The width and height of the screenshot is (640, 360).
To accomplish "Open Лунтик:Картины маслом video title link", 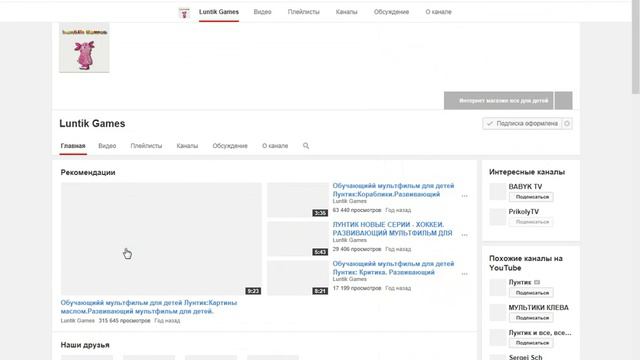I will (149, 307).
